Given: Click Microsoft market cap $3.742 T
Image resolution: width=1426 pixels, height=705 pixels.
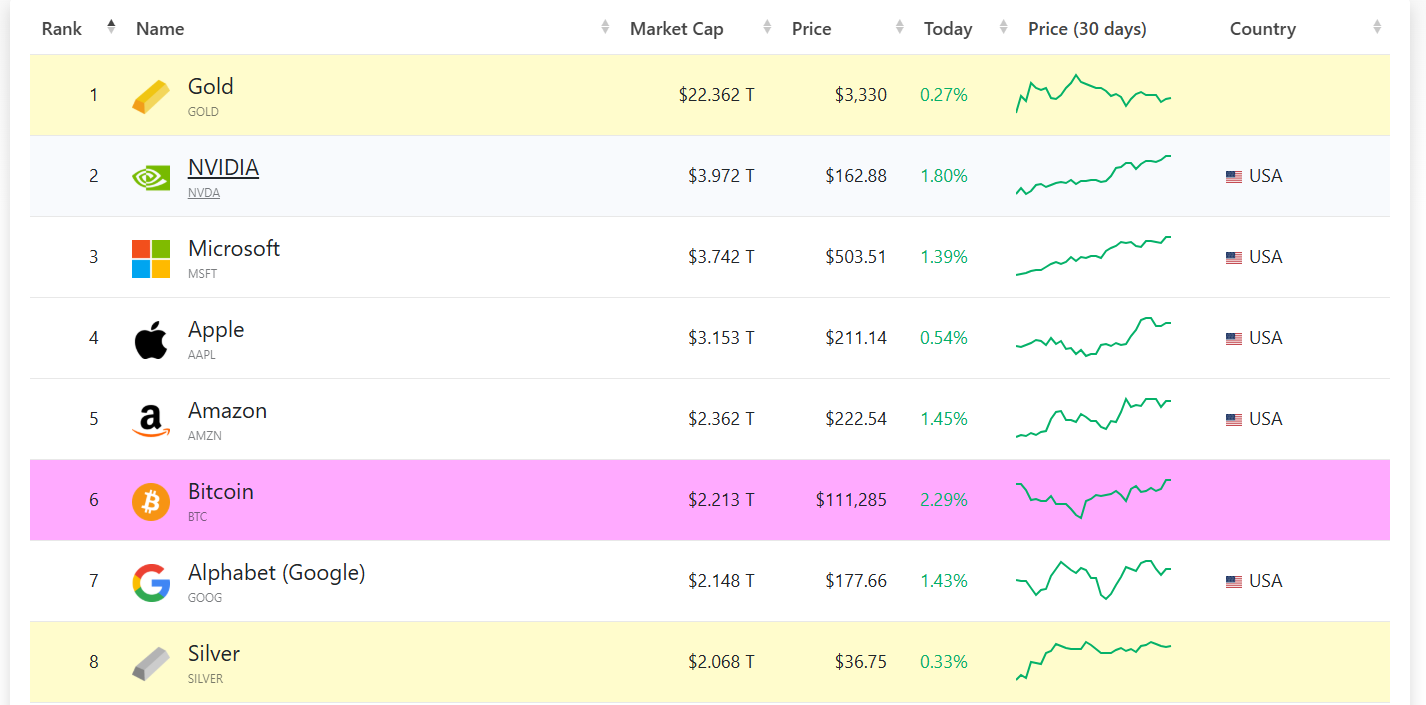Looking at the screenshot, I should coord(721,257).
